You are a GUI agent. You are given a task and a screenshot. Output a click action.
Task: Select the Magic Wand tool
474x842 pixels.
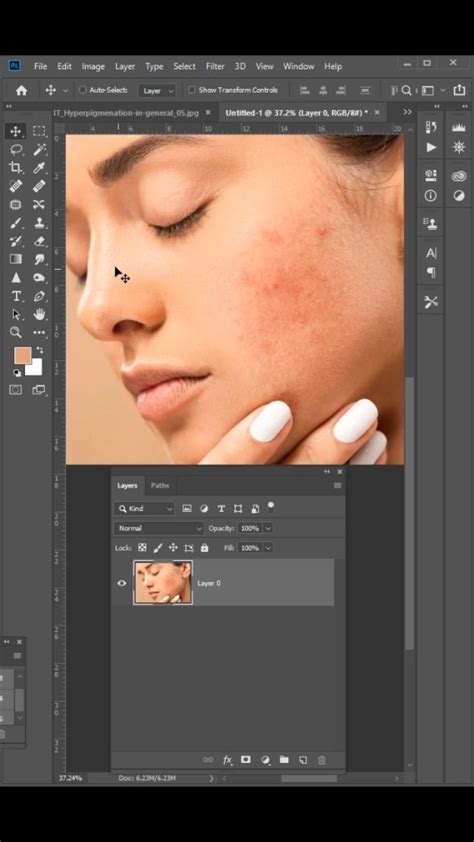tap(39, 150)
